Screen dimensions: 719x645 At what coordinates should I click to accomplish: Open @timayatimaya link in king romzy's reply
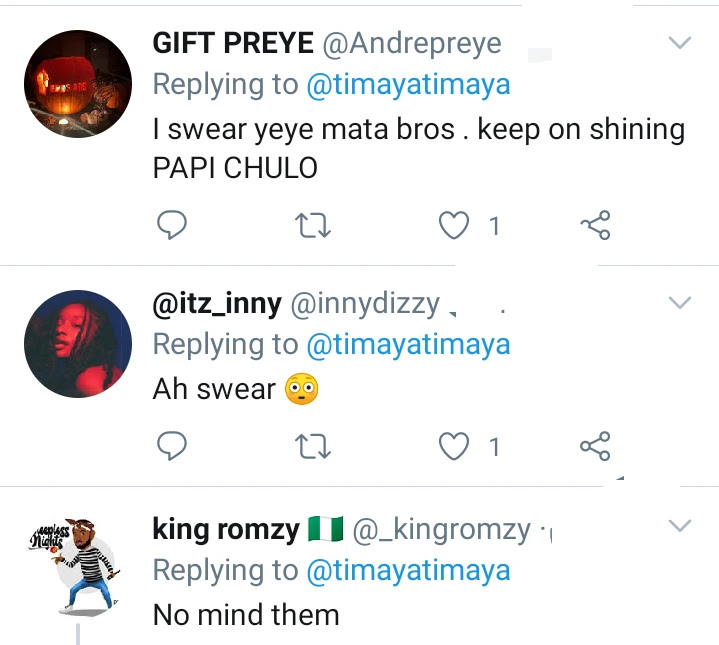(407, 571)
